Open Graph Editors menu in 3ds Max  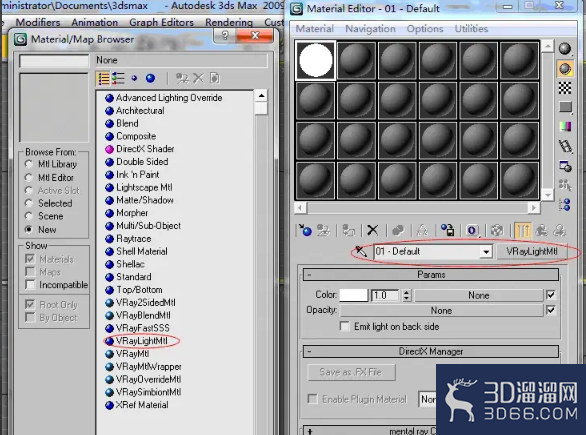coord(161,22)
